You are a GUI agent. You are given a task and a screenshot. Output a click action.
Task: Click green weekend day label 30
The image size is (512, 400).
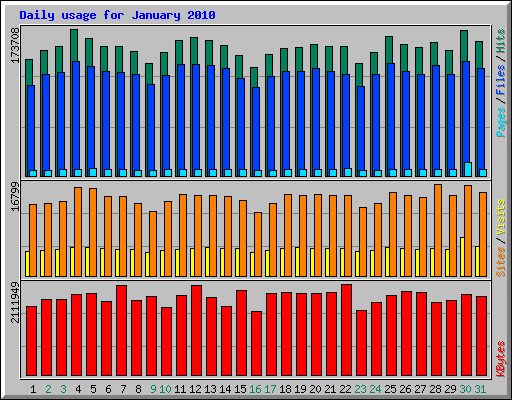465,389
